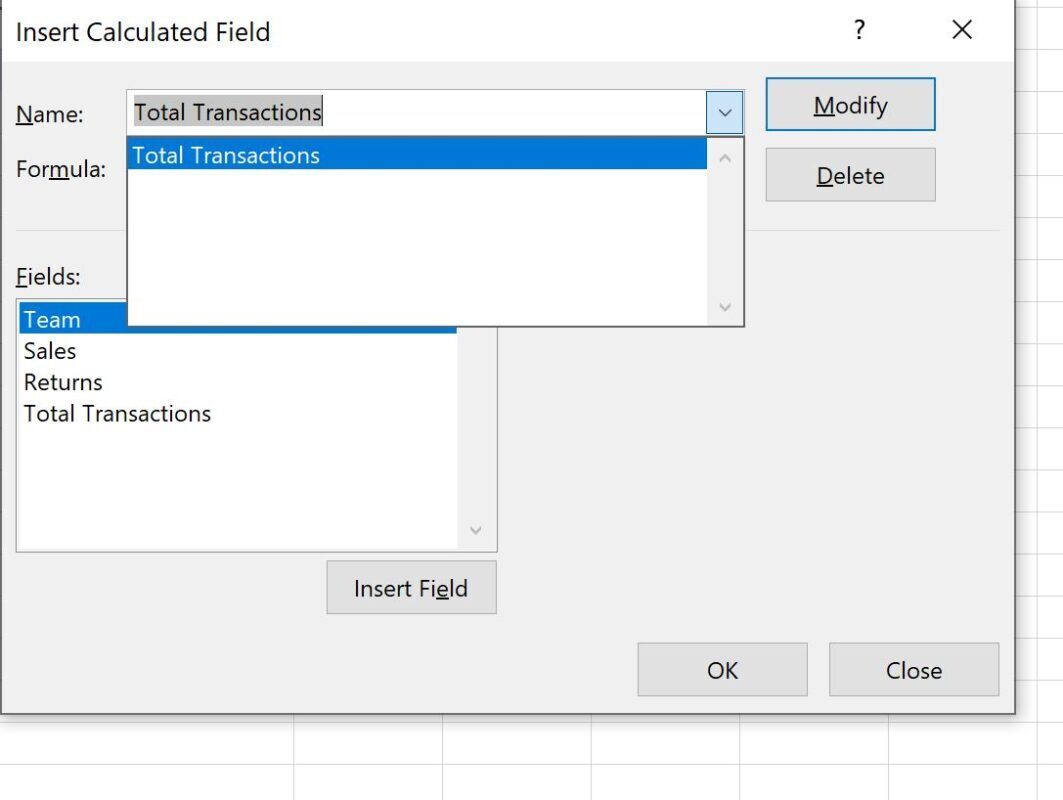Click the Delete button
Image resolution: width=1063 pixels, height=800 pixels.
(x=850, y=175)
